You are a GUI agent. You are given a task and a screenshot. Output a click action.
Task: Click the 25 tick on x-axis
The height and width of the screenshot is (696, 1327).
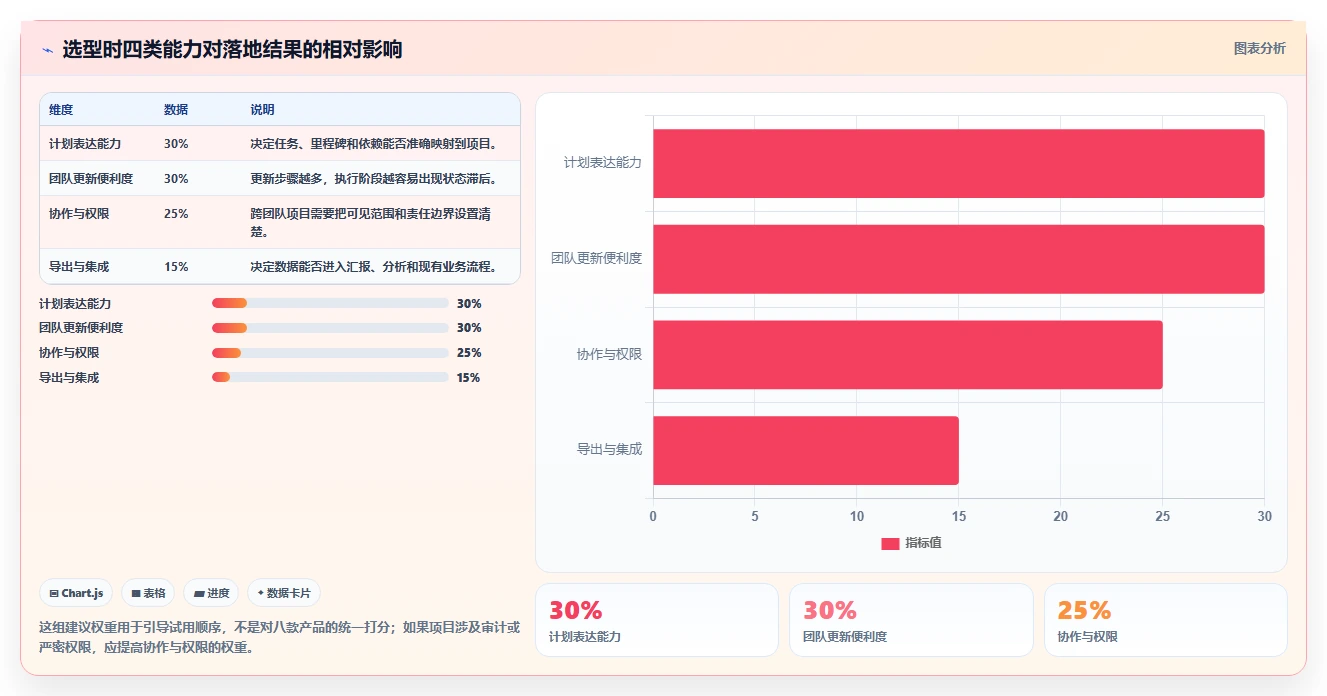point(1162,516)
